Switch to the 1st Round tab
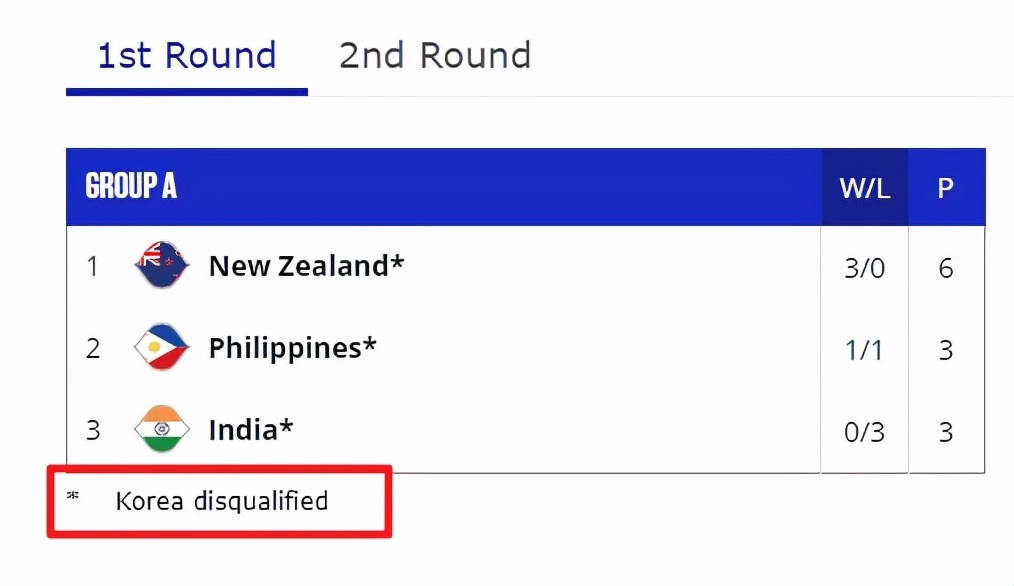 [x=186, y=56]
